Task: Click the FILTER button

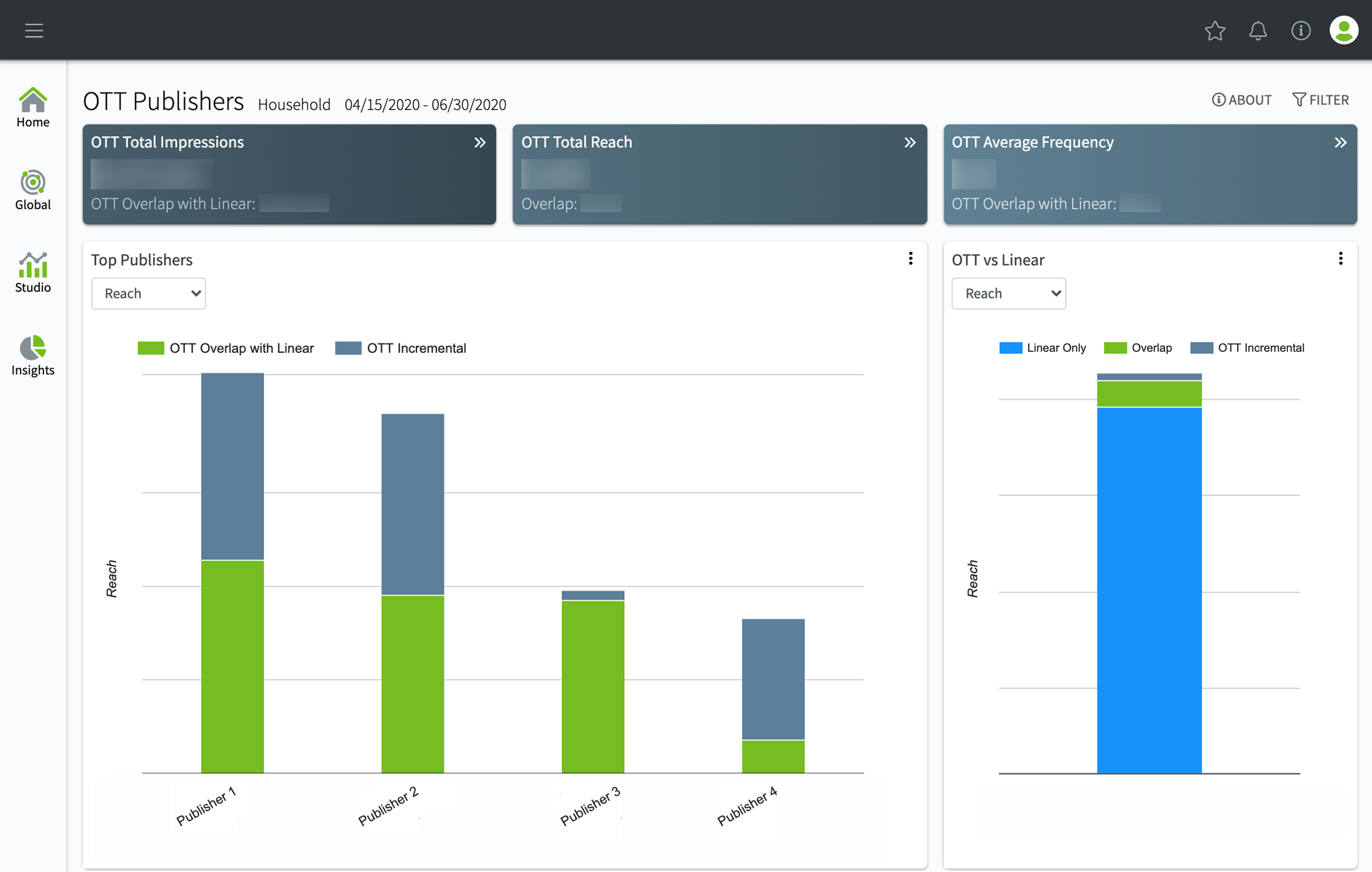Action: tap(1320, 100)
